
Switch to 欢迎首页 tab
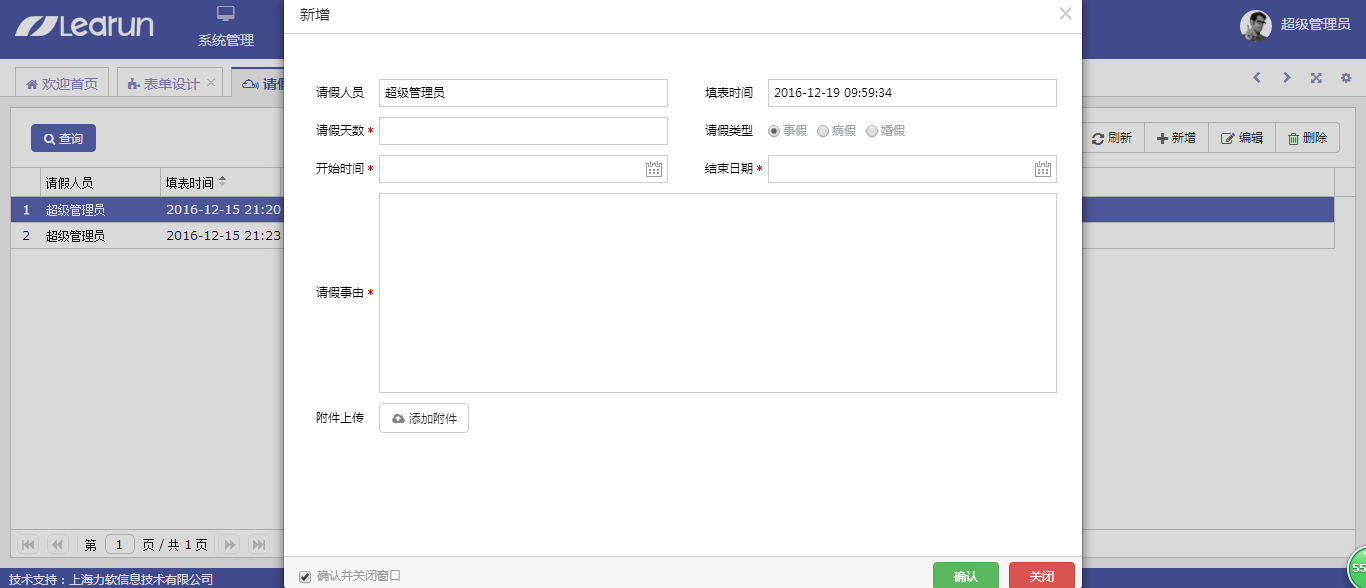[62, 84]
